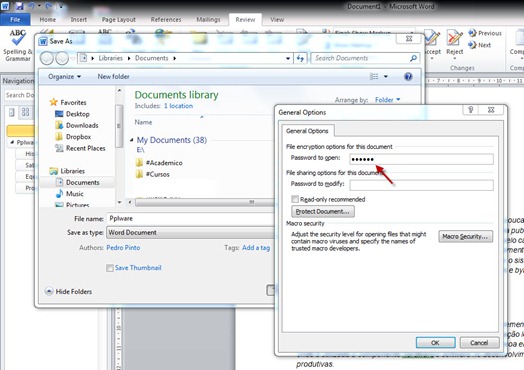Open the Arrange by Folder dropdown
Image resolution: width=524 pixels, height=370 pixels.
387,100
